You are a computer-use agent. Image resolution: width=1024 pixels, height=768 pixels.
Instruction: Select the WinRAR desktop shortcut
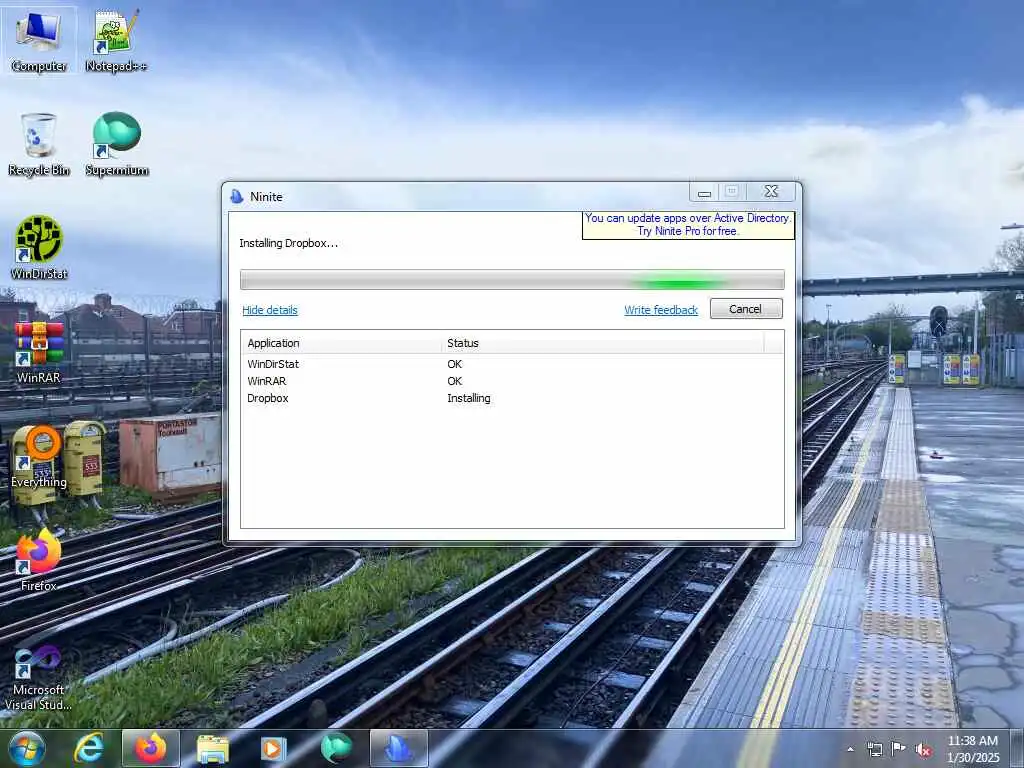(x=39, y=353)
